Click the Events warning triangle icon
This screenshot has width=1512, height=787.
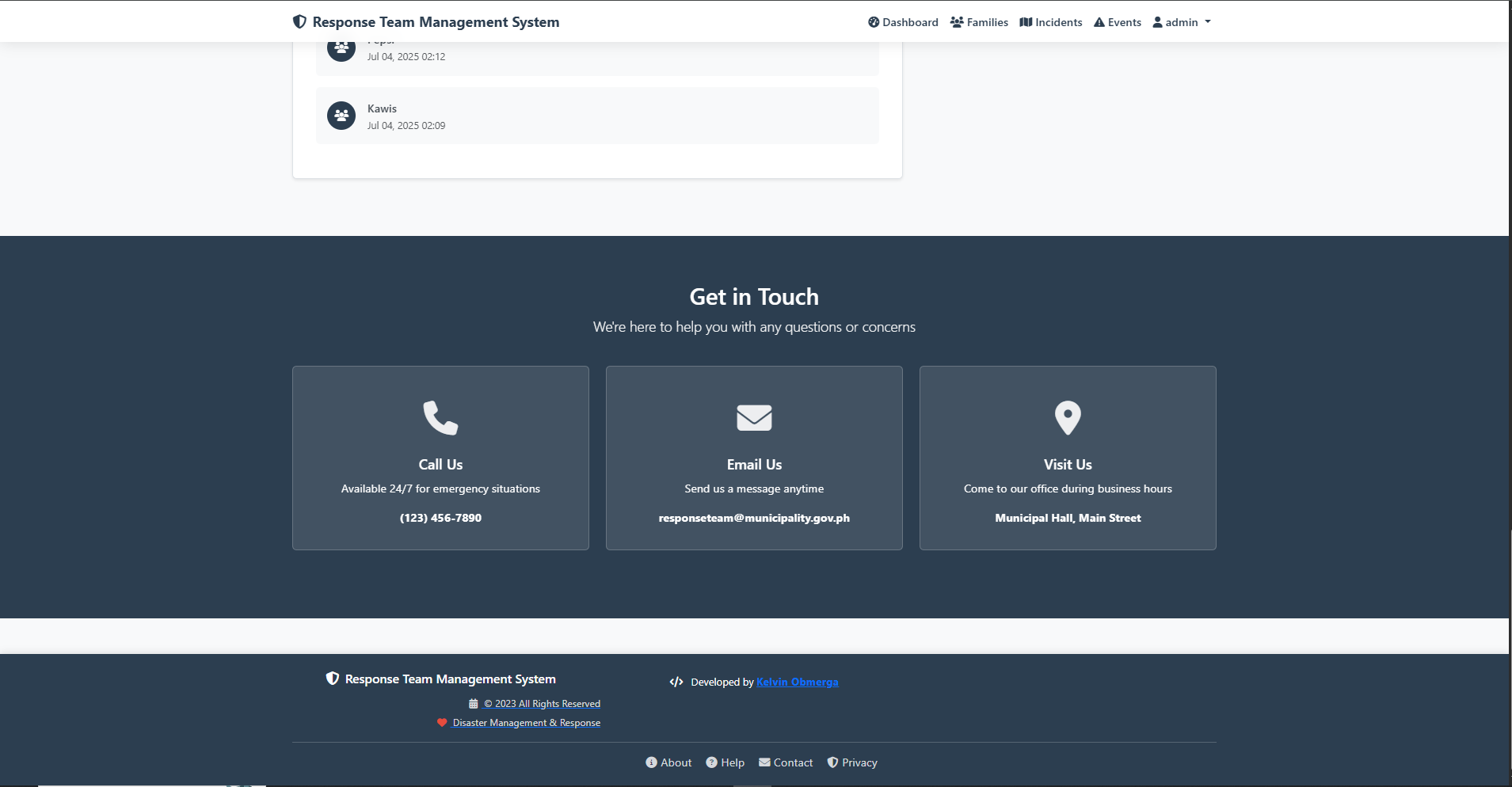coord(1100,21)
